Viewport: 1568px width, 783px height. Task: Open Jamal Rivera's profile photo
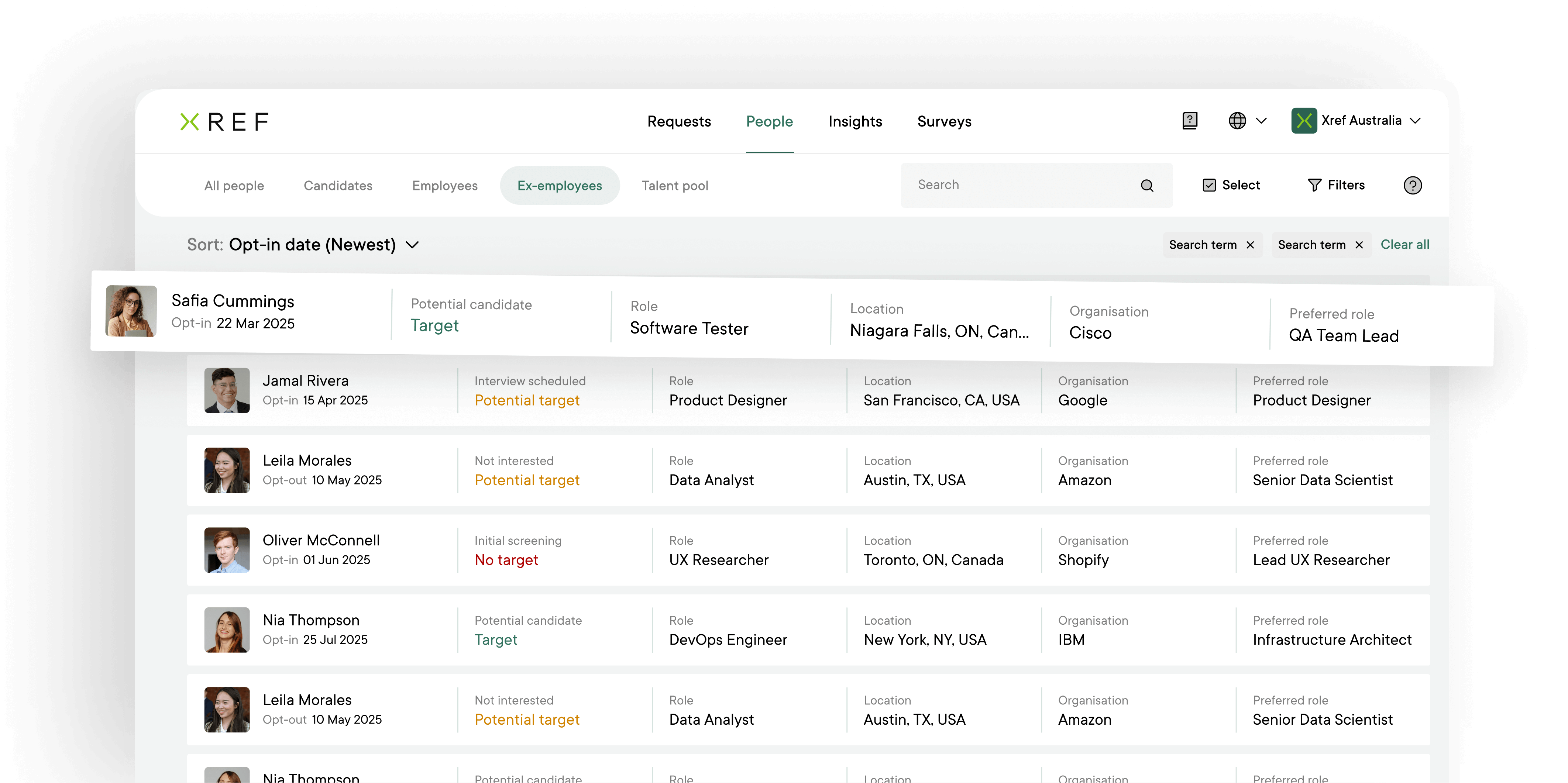(x=227, y=391)
